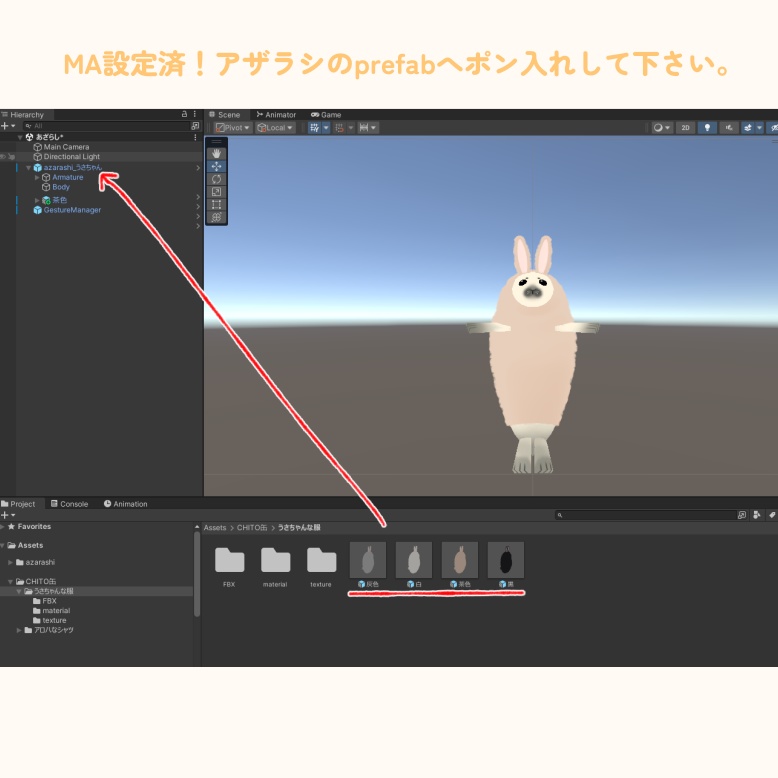Select the combined Transform tool

pyautogui.click(x=216, y=217)
